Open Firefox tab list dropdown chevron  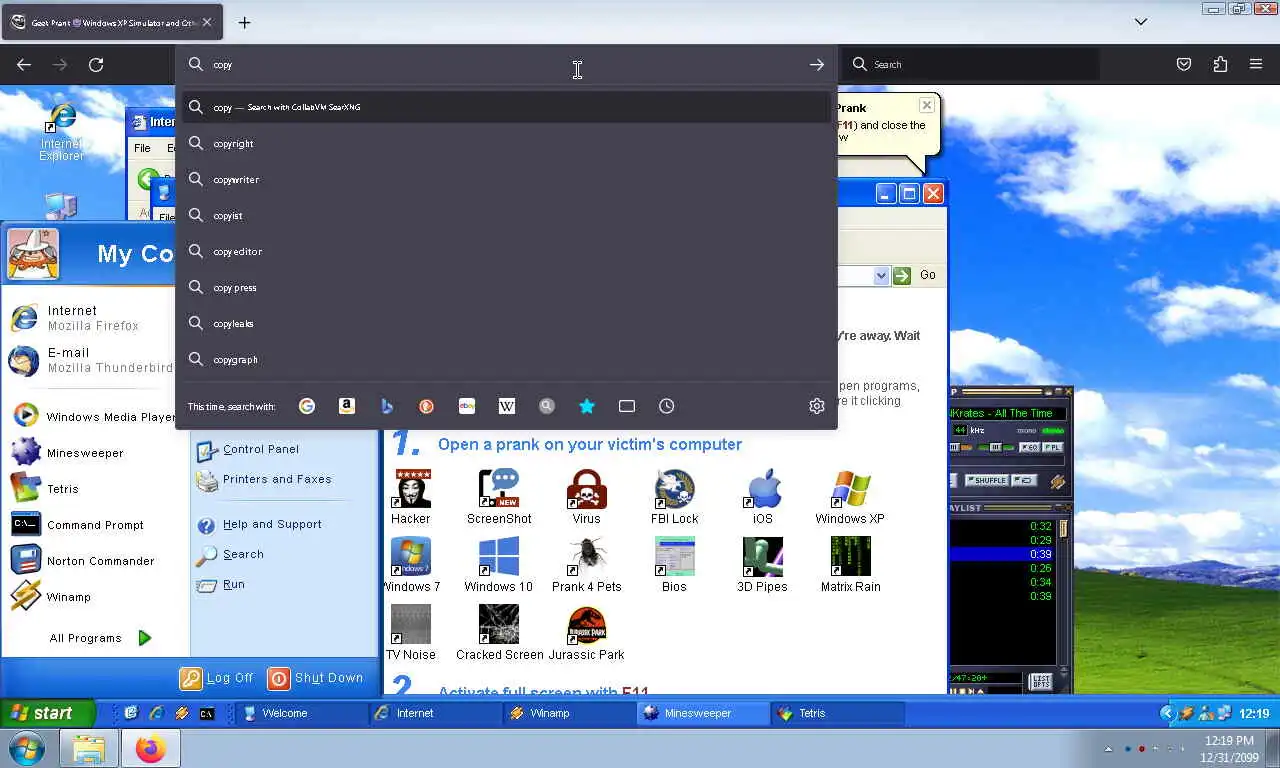[x=1141, y=22]
